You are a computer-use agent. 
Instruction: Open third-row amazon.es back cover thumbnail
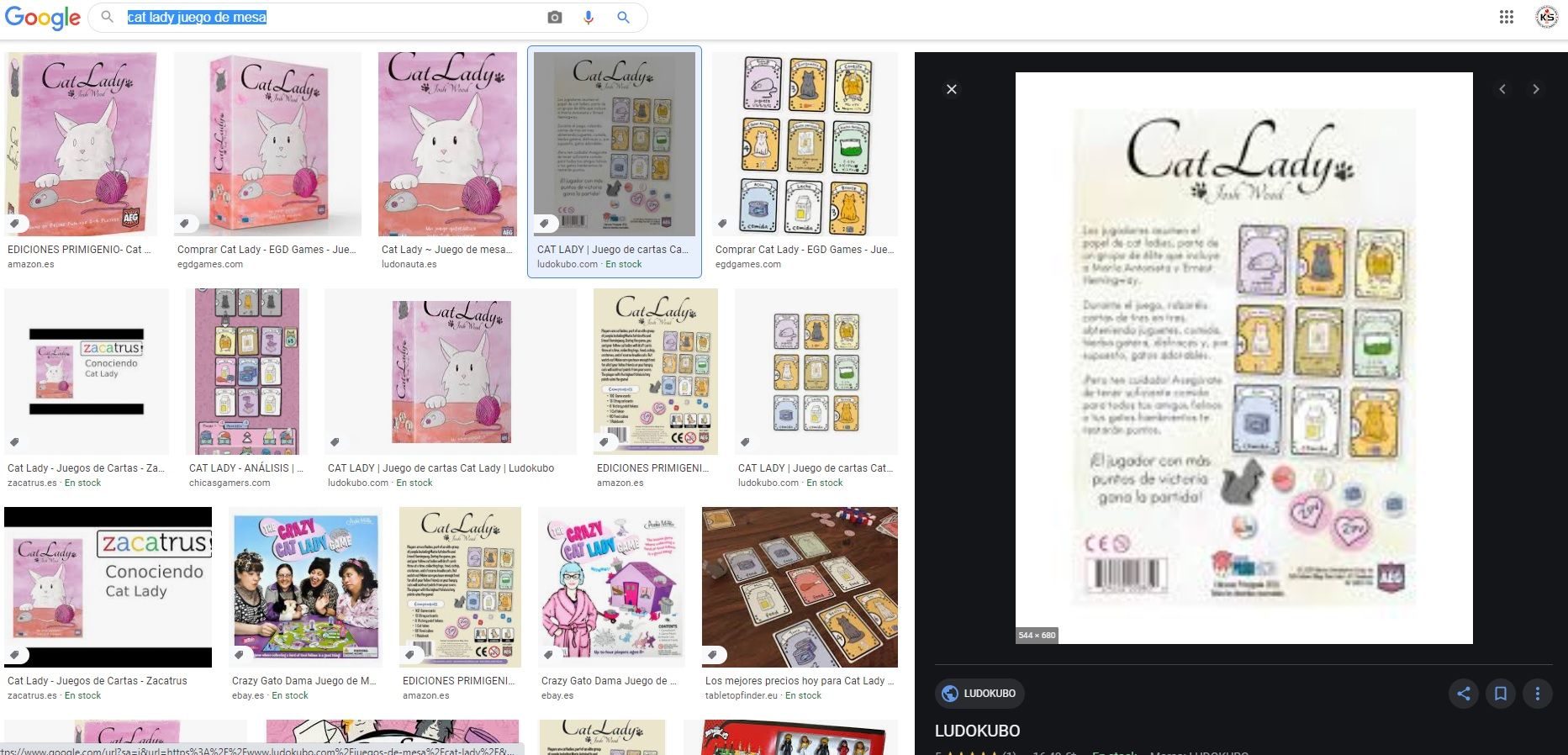tap(460, 587)
